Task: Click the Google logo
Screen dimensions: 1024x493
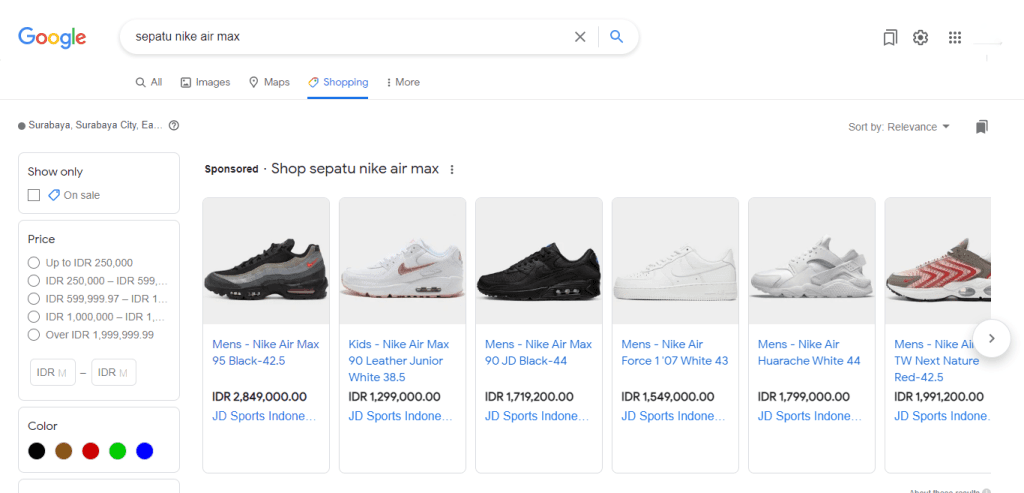Action: coord(52,37)
